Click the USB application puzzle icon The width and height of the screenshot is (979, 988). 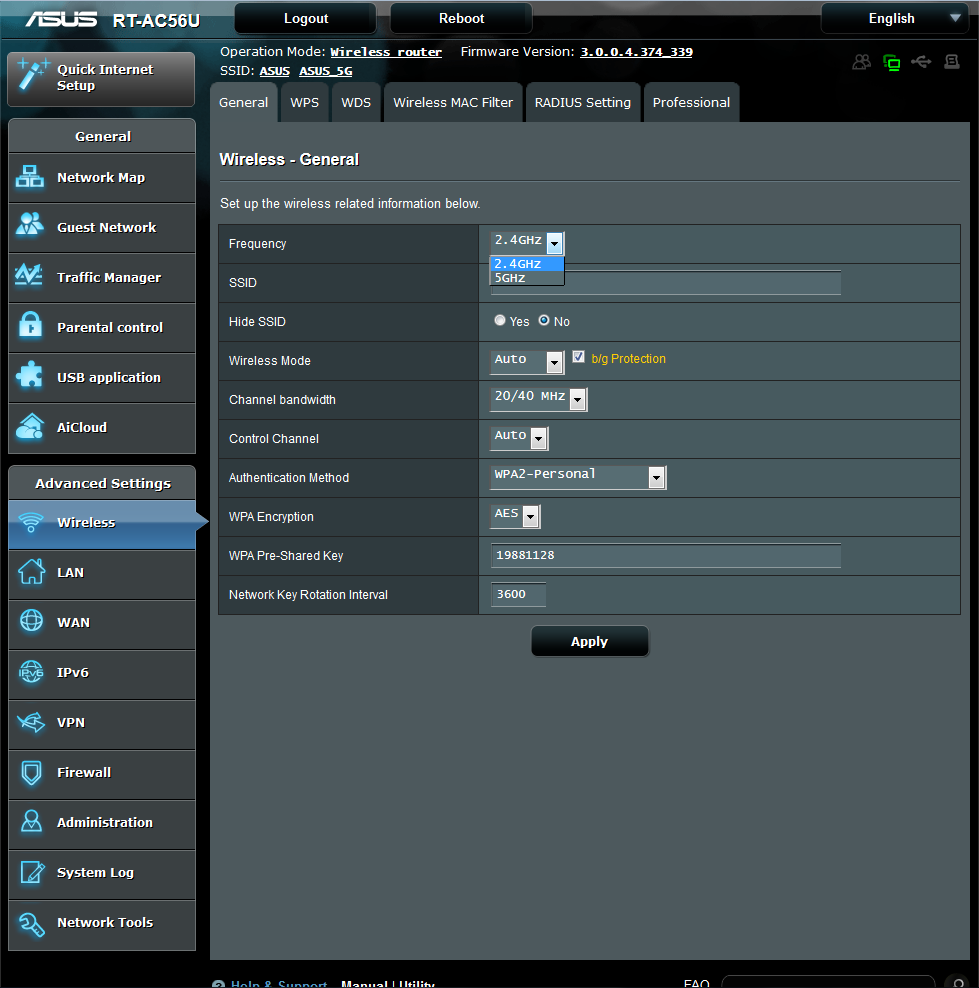point(29,375)
